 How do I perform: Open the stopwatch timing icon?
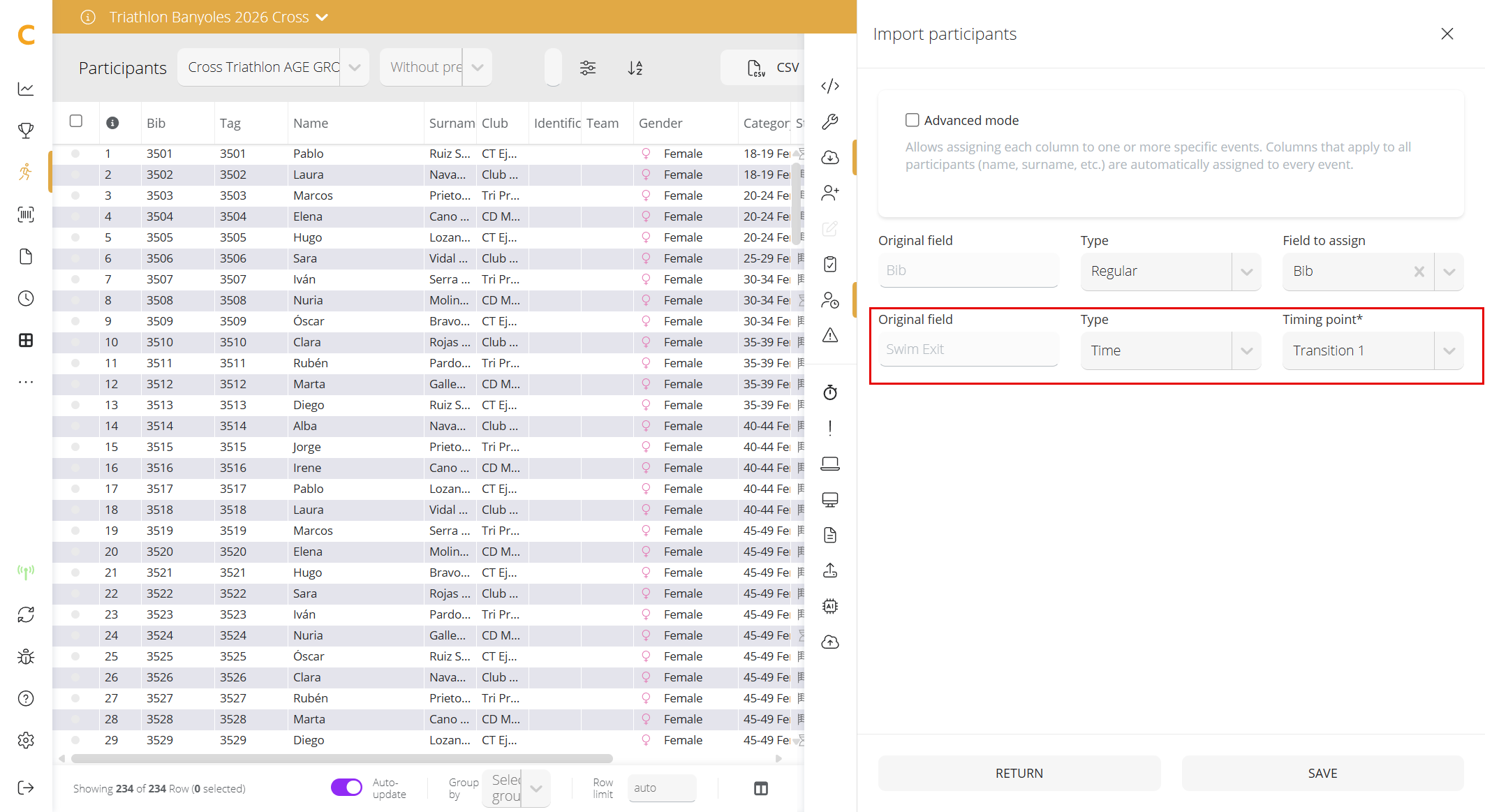(830, 392)
